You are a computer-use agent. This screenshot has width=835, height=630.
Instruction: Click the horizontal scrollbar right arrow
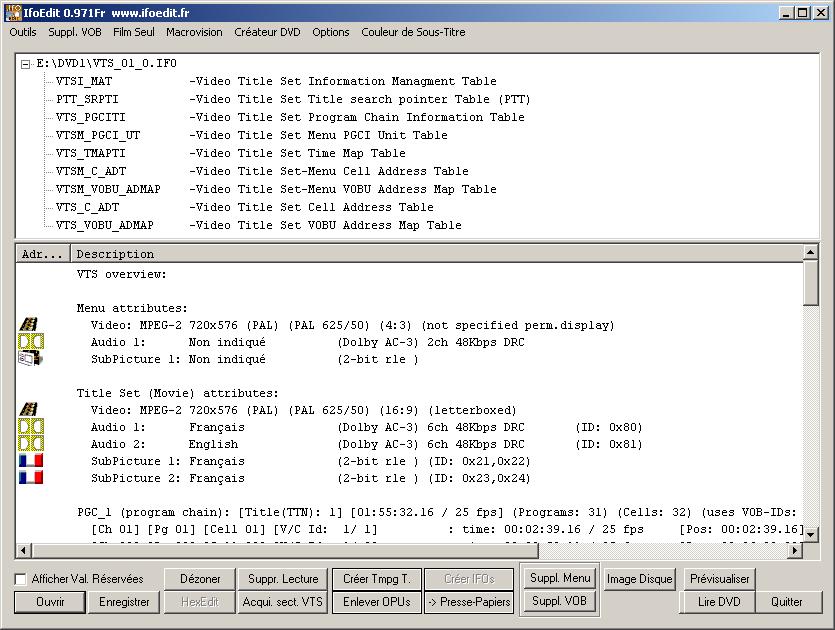(x=795, y=551)
